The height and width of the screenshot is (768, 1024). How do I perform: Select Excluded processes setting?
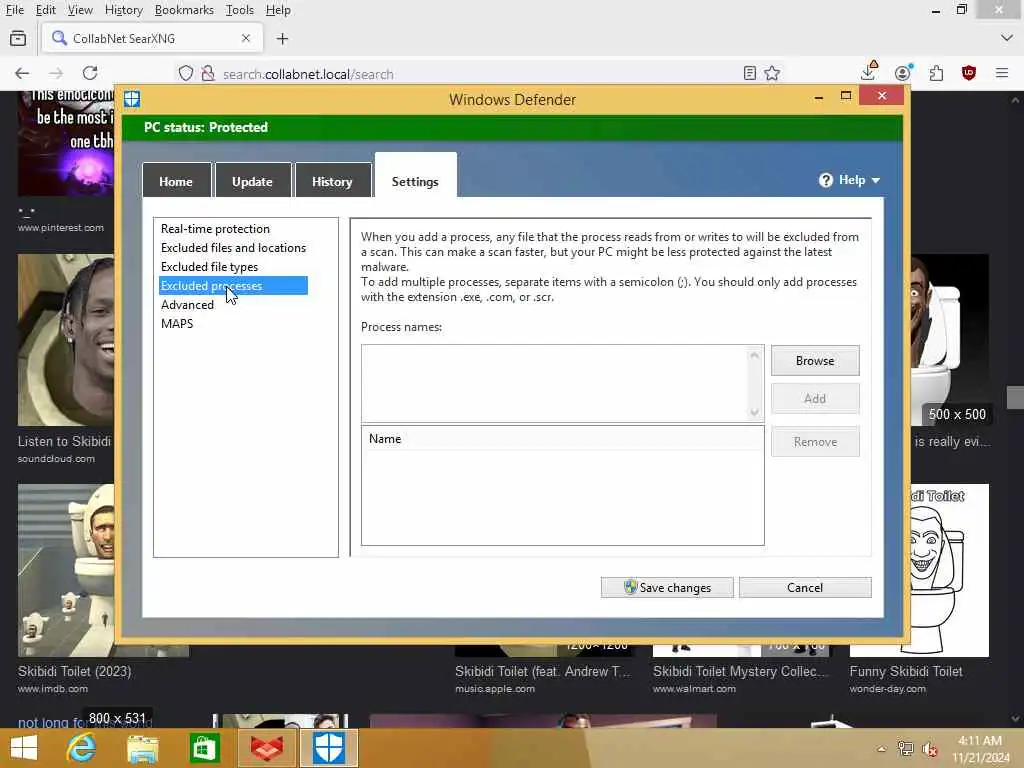click(x=233, y=285)
